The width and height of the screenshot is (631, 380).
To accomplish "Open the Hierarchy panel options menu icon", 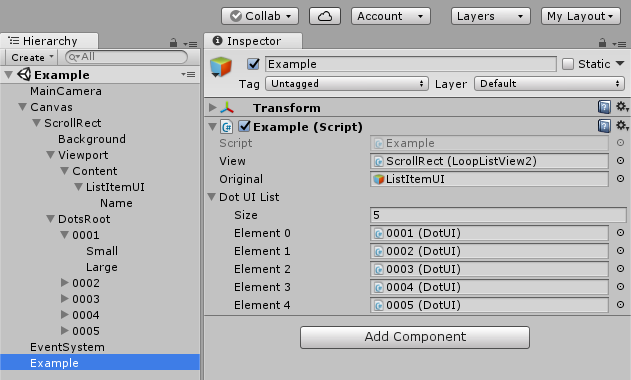I will pyautogui.click(x=190, y=43).
